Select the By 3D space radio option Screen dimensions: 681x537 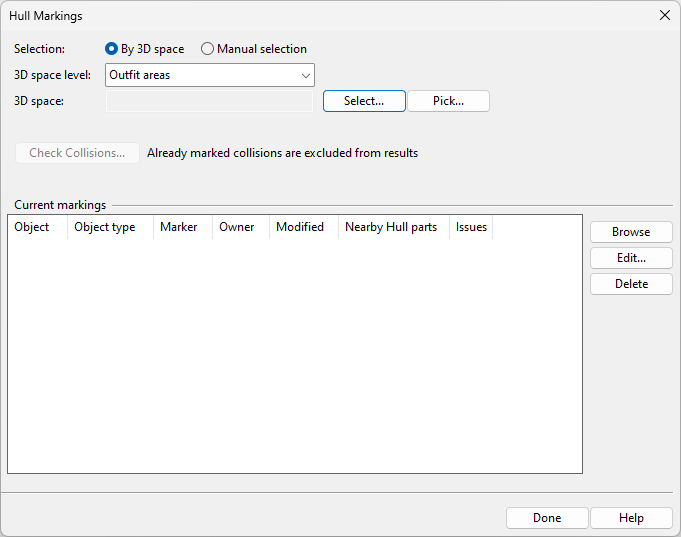112,49
